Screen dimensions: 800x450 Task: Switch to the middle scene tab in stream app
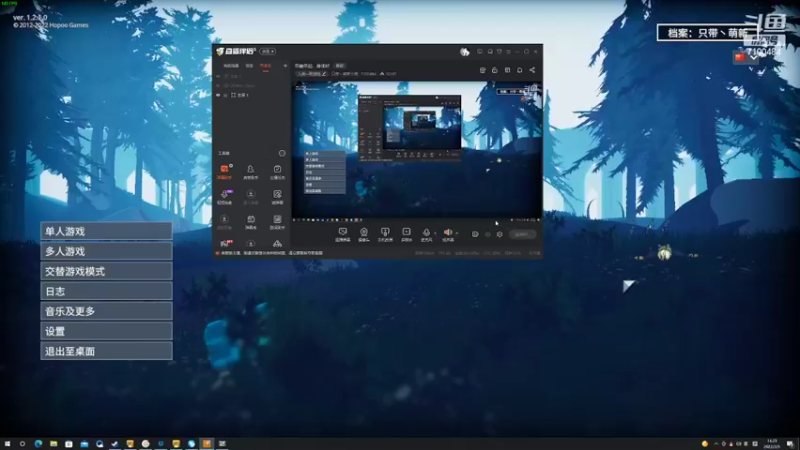click(x=249, y=66)
